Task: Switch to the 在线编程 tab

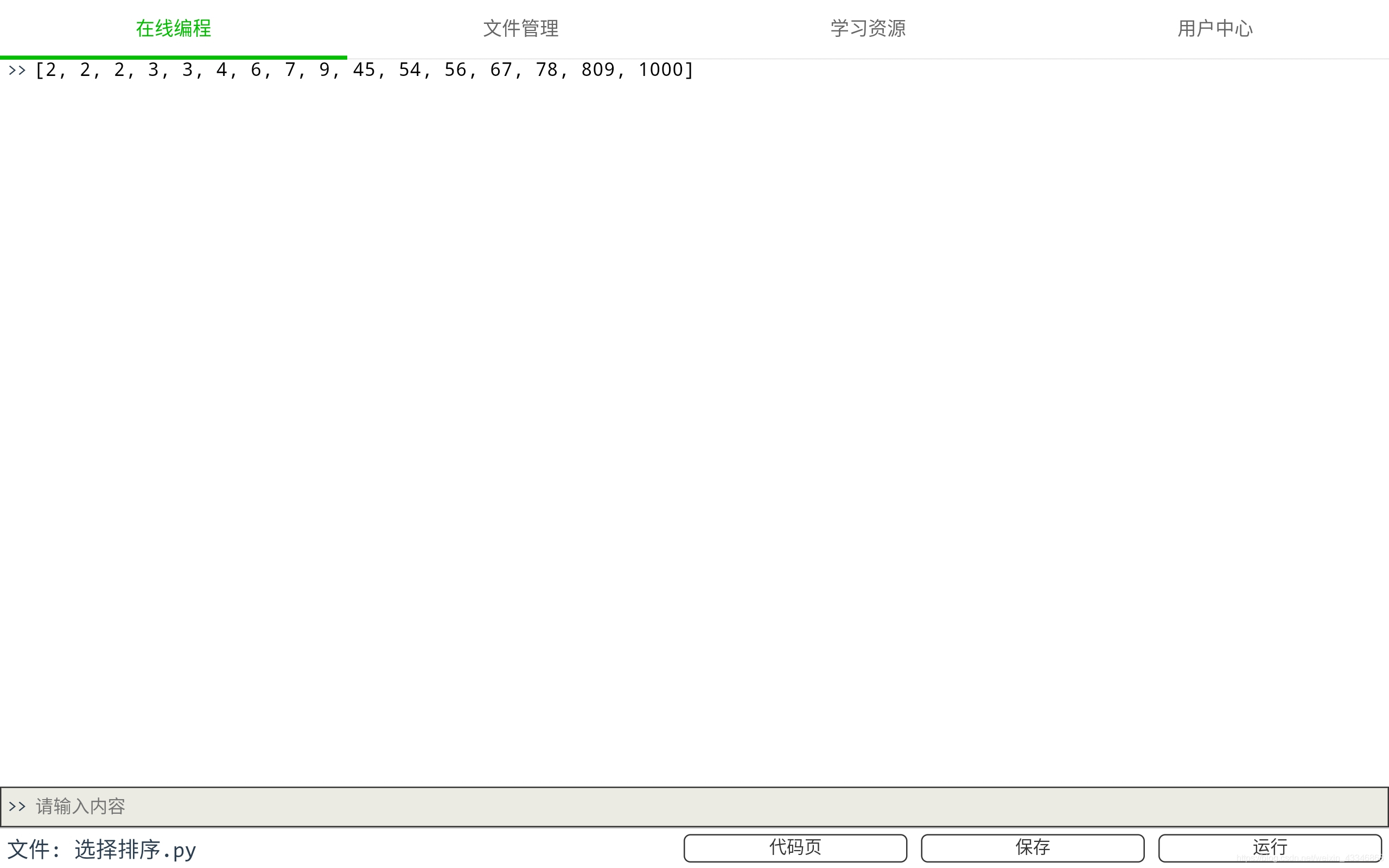Action: pos(173,28)
